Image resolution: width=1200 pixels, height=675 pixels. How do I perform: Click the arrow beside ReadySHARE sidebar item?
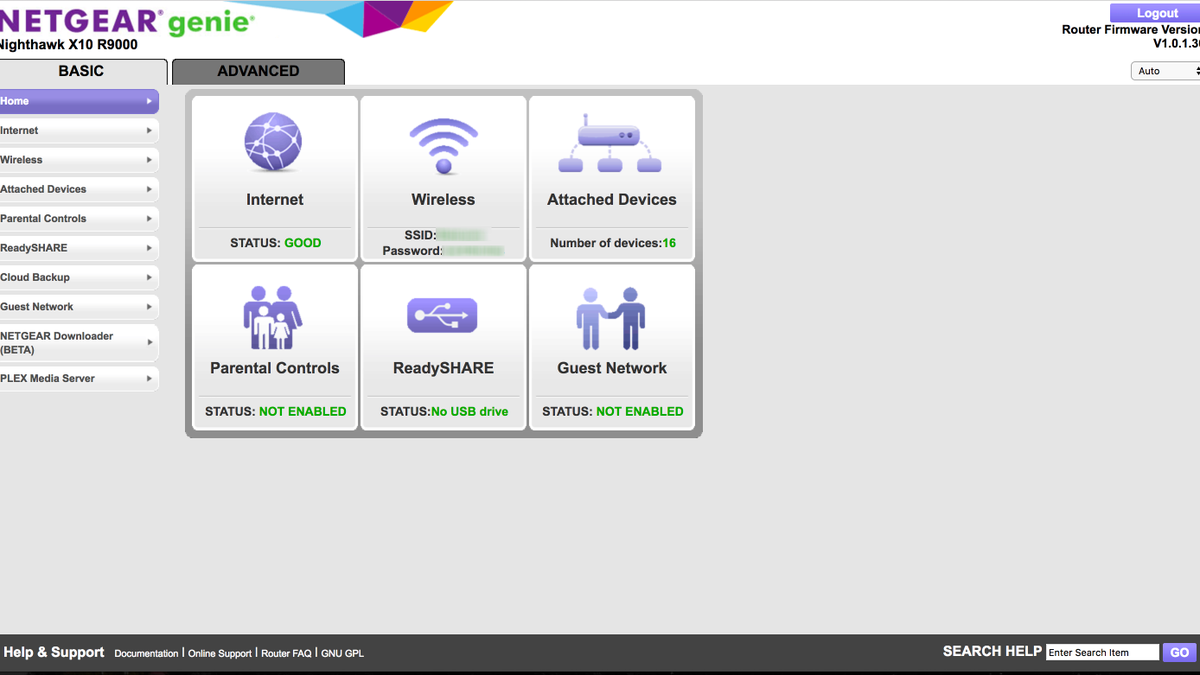point(149,248)
